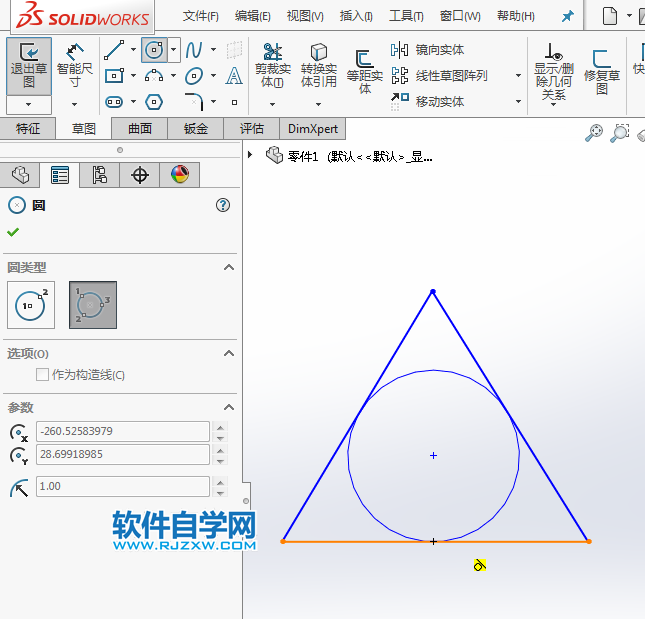The width and height of the screenshot is (645, 619).
Task: Click the New document icon
Action: pos(610,16)
